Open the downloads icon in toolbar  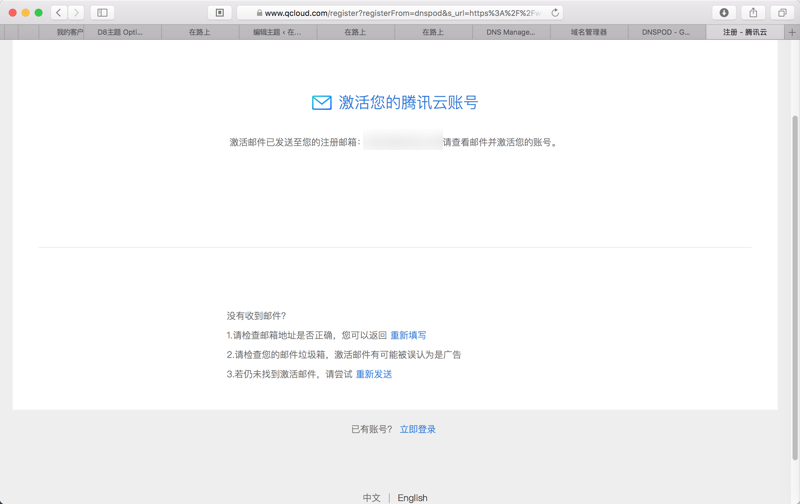point(724,13)
